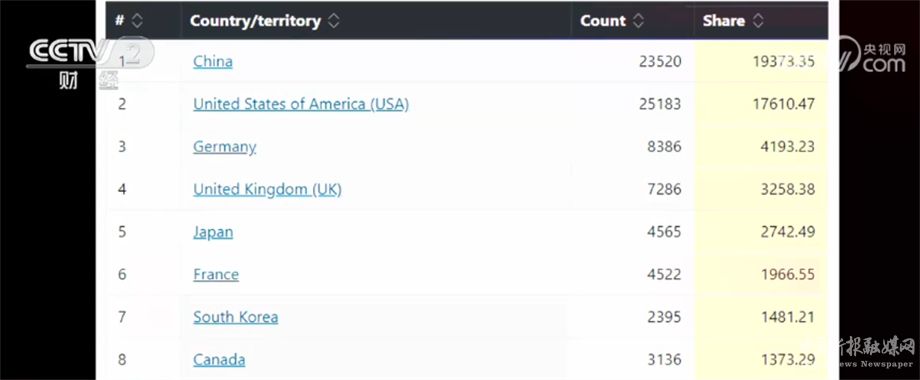Image resolution: width=920 pixels, height=380 pixels.
Task: Sort the Count column
Action: 638,21
